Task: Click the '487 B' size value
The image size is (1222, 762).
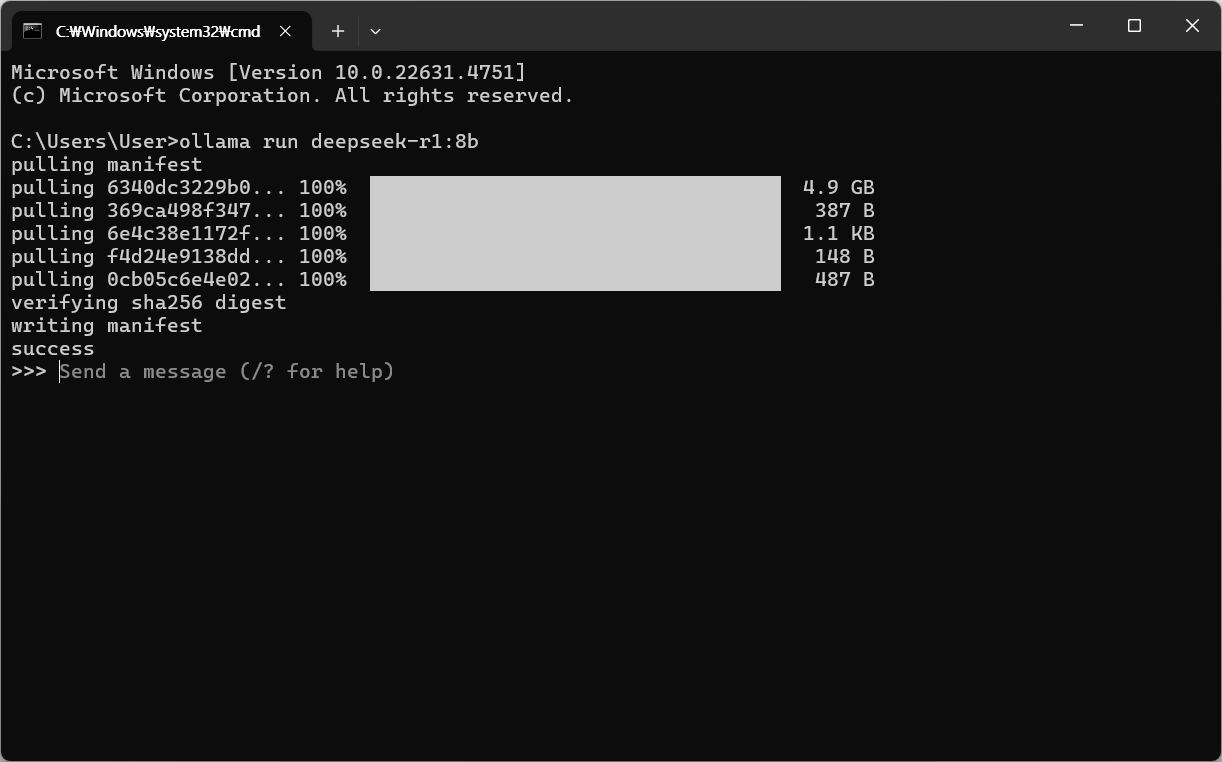Action: click(x=845, y=280)
